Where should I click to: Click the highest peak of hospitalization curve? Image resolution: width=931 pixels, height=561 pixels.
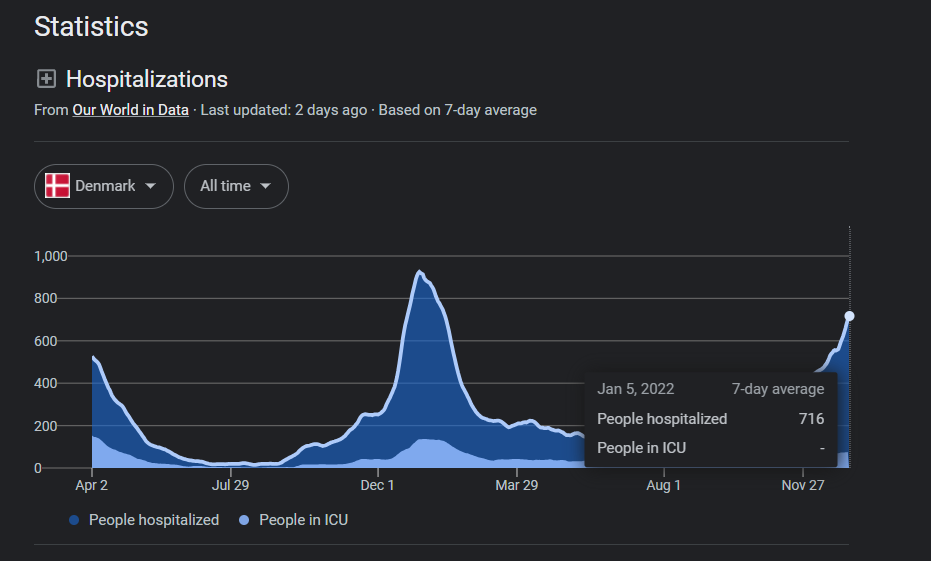[419, 272]
